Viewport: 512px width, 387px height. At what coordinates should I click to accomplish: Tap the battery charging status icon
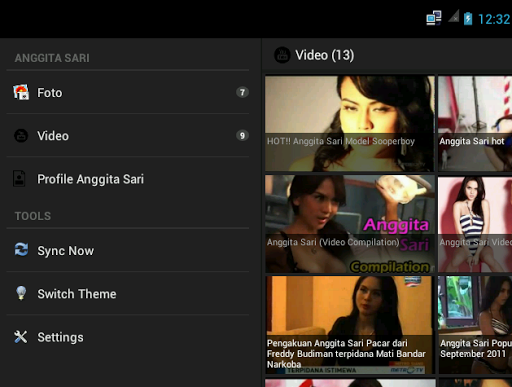tap(468, 18)
